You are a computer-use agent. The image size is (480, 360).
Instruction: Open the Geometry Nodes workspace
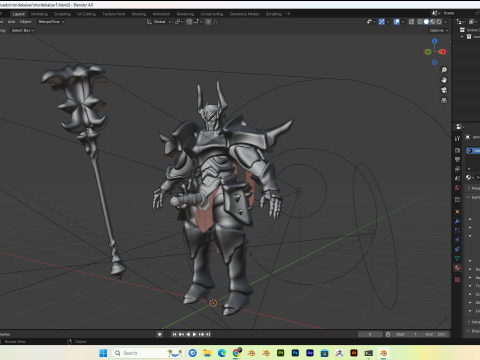[244, 14]
